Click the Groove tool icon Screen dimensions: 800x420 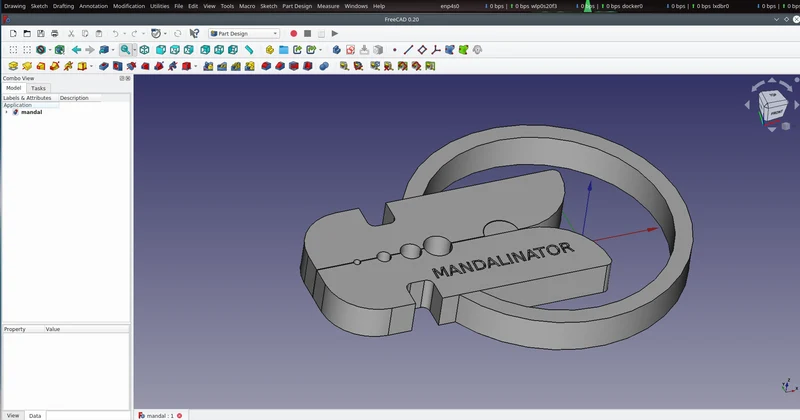click(x=131, y=66)
